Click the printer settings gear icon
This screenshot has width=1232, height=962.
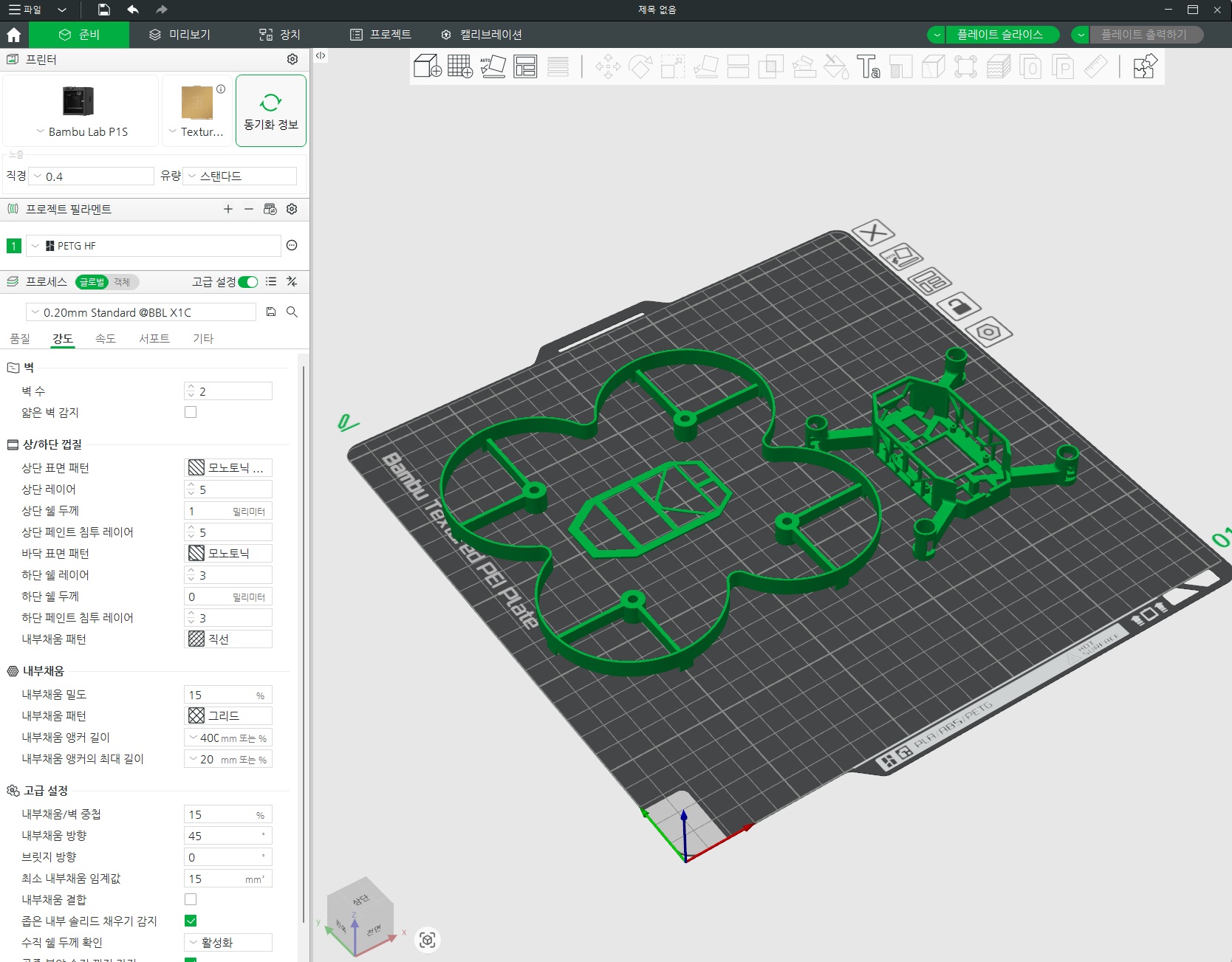click(x=292, y=59)
